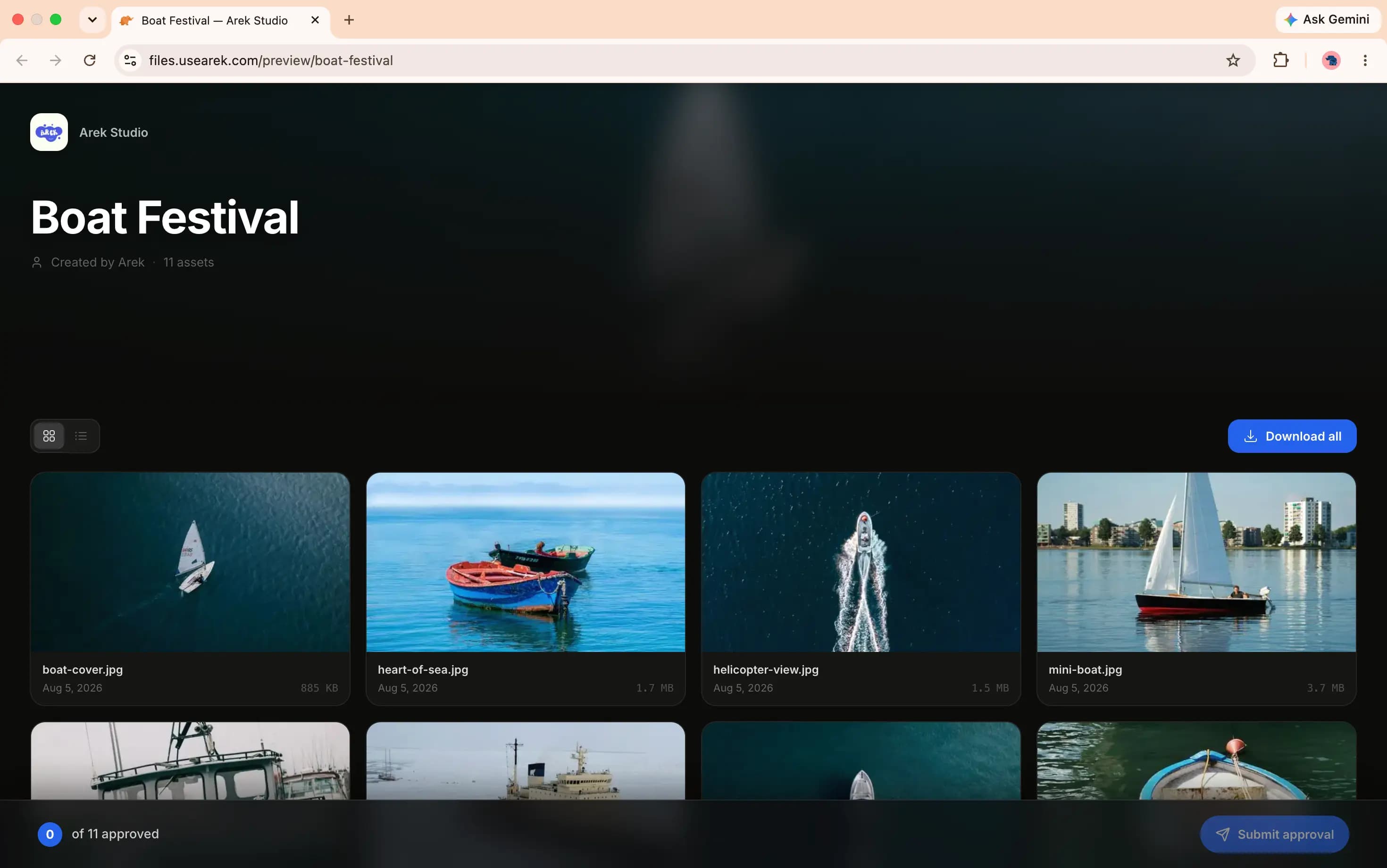View site information for files.usearek.com
Viewport: 1387px width, 868px height.
click(x=130, y=60)
